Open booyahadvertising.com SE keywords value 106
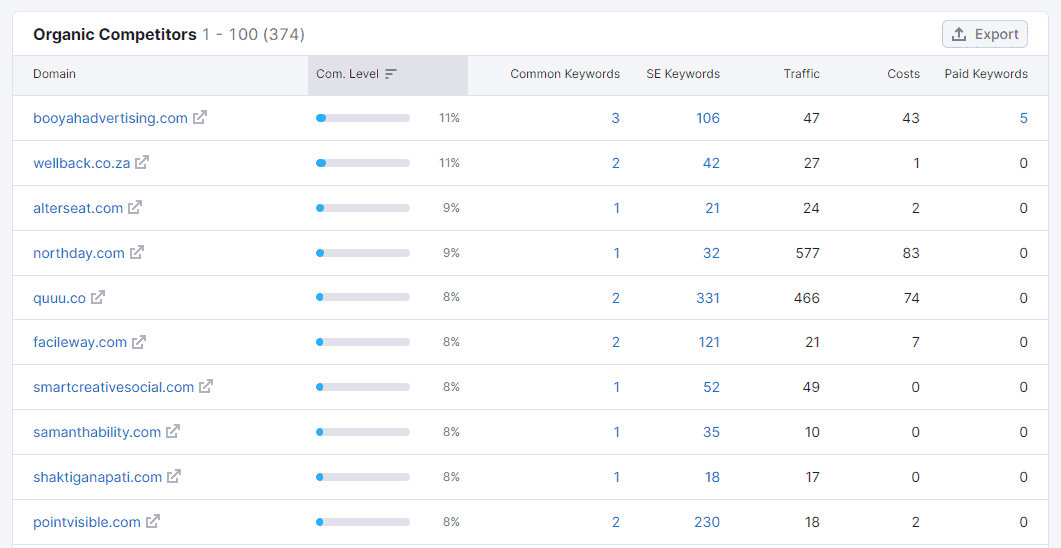Viewport: 1061px width, 548px height. point(708,118)
